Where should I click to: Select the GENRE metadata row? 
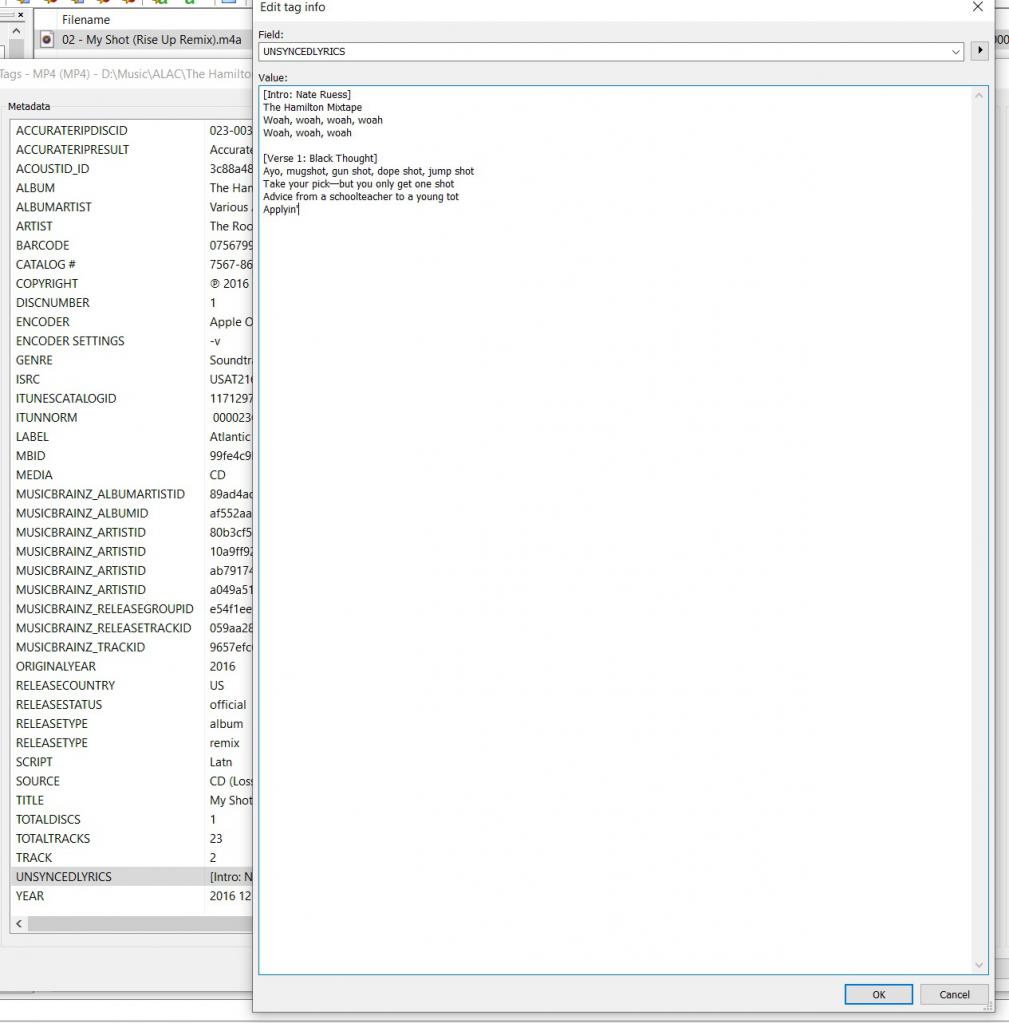(132, 360)
